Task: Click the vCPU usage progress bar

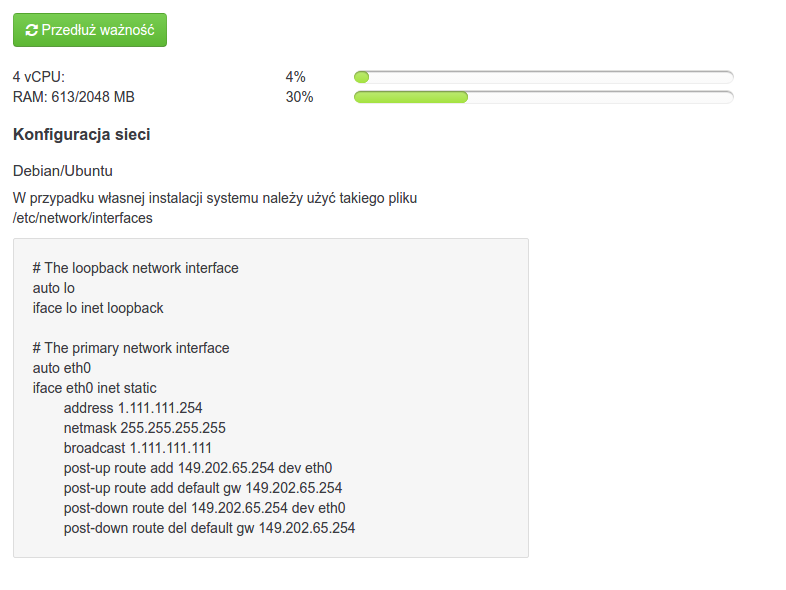Action: point(543,77)
